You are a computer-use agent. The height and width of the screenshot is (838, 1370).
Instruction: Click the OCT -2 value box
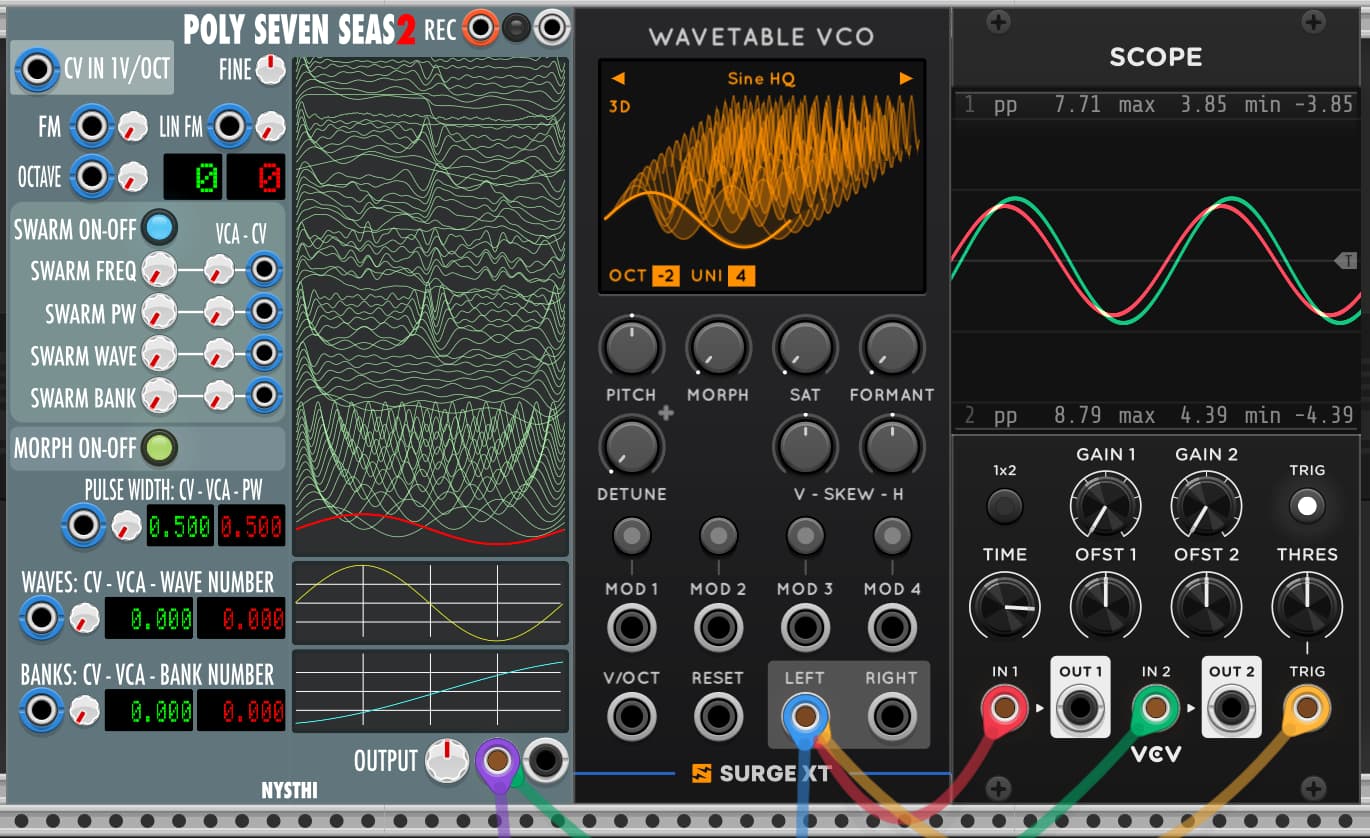coord(666,276)
